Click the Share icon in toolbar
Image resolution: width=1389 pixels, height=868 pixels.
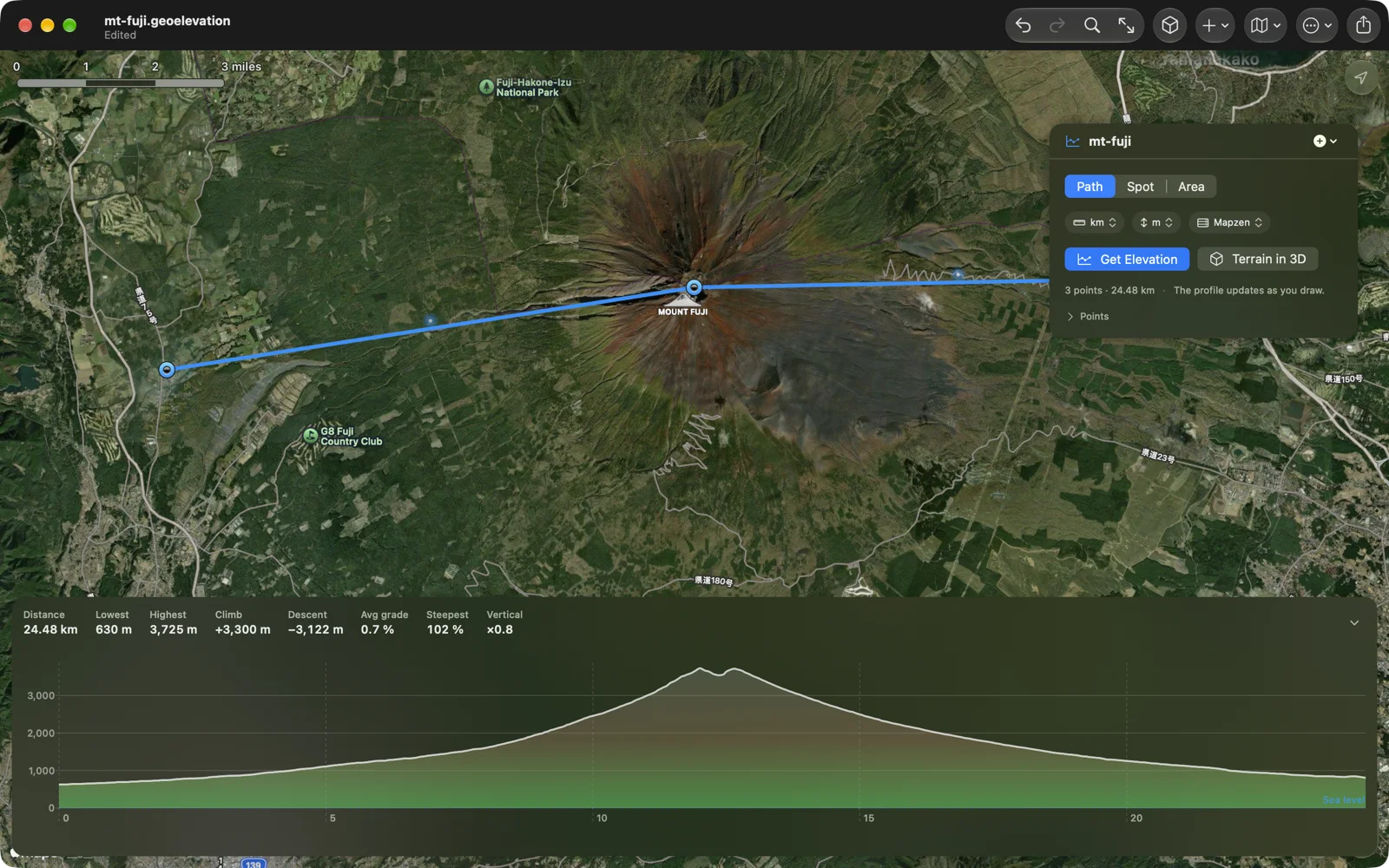click(1364, 25)
